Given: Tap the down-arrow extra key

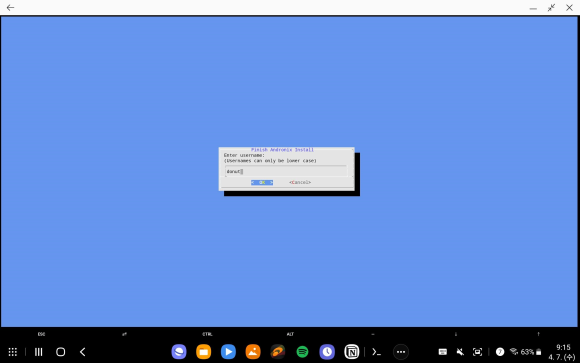Looking at the screenshot, I should coord(456,334).
